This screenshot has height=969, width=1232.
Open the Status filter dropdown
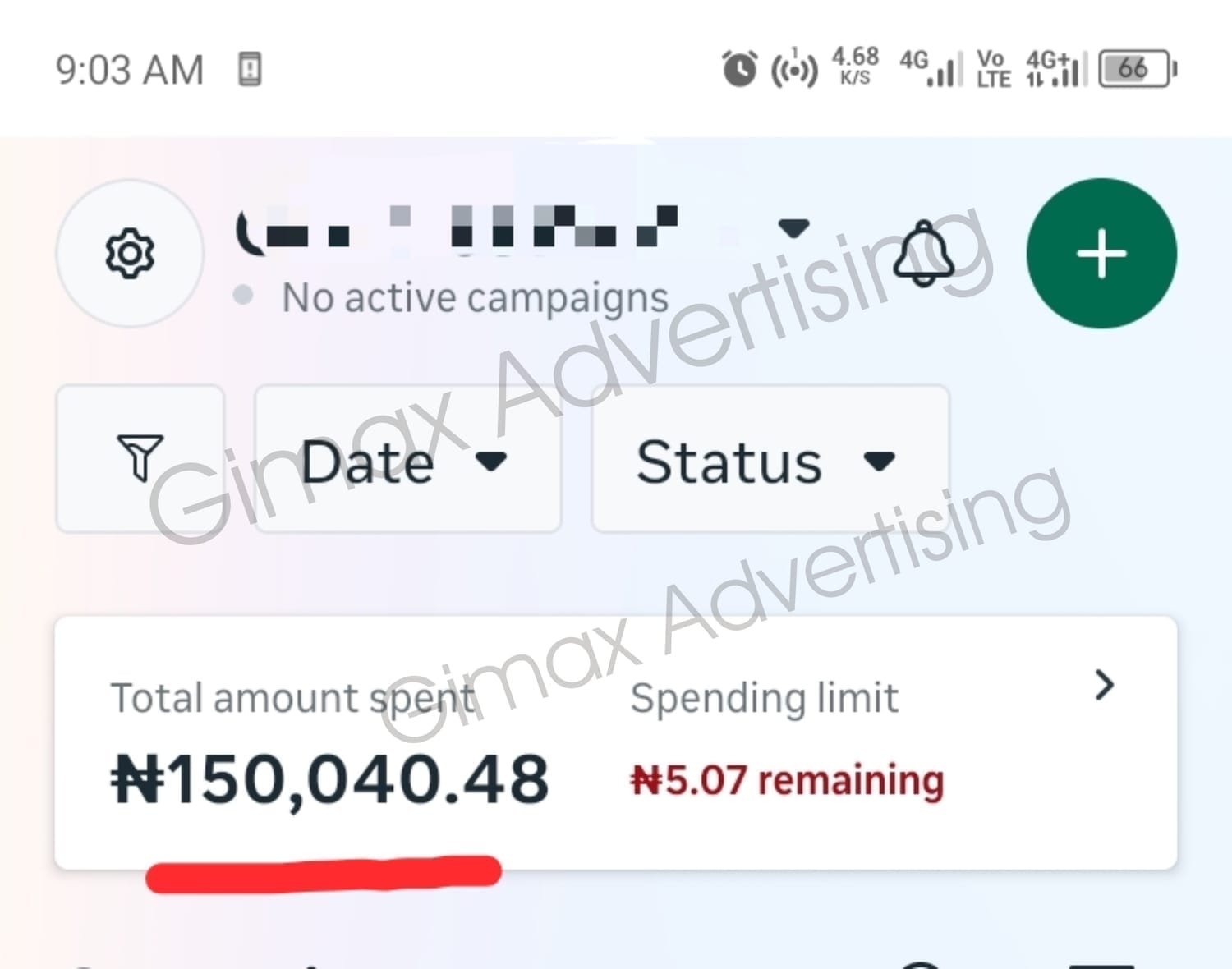click(769, 461)
